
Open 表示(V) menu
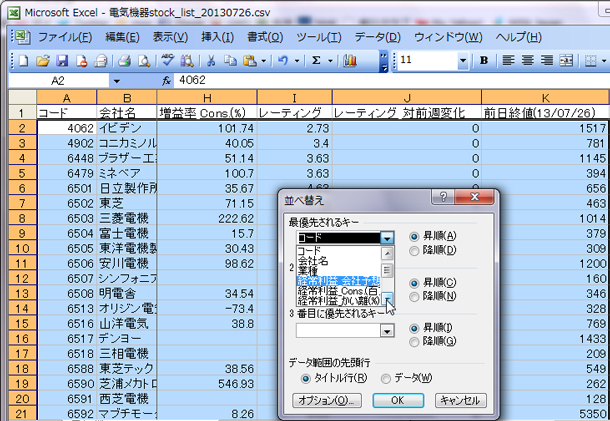click(x=170, y=37)
